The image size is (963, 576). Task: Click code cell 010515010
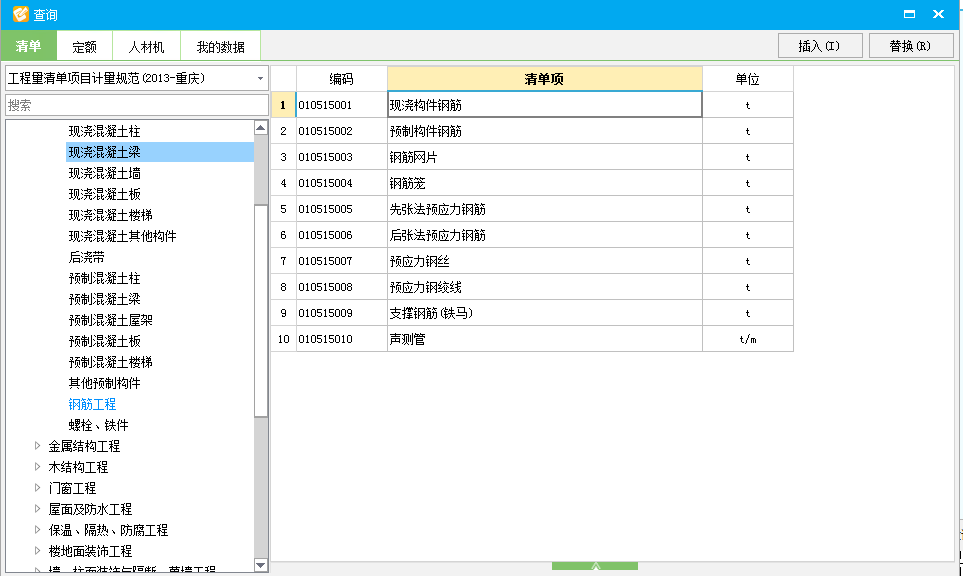(341, 339)
